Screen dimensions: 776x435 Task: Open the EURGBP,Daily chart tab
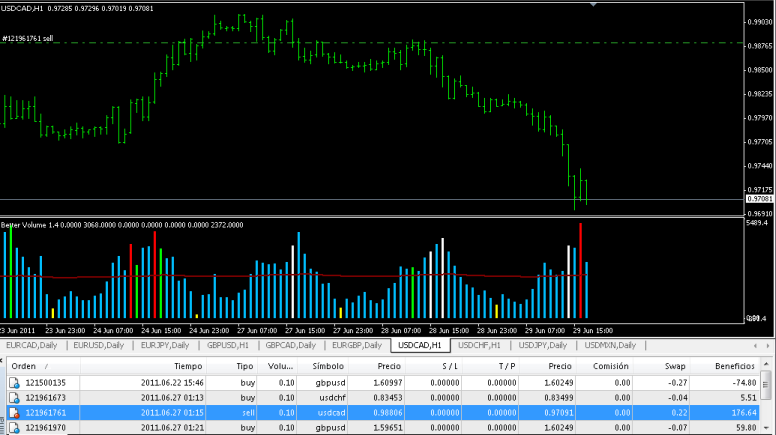(x=358, y=345)
